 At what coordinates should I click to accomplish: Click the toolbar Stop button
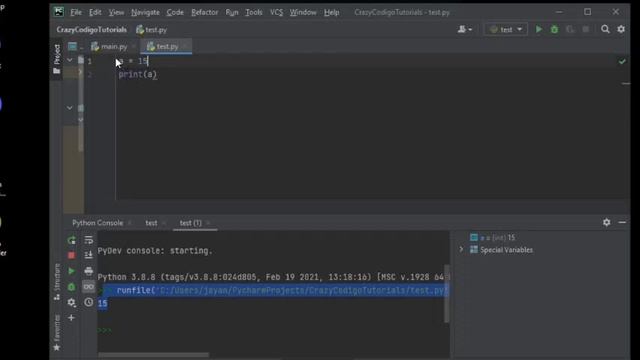pos(586,29)
